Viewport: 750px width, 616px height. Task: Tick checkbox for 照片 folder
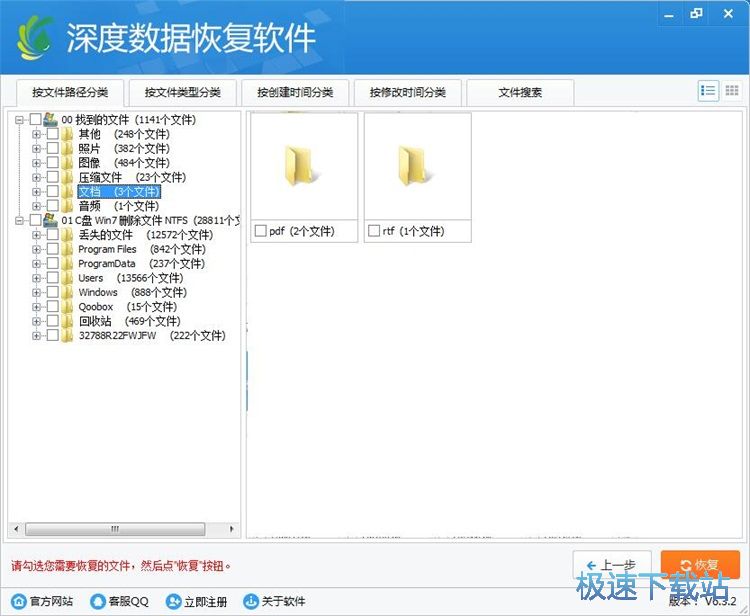(53, 148)
